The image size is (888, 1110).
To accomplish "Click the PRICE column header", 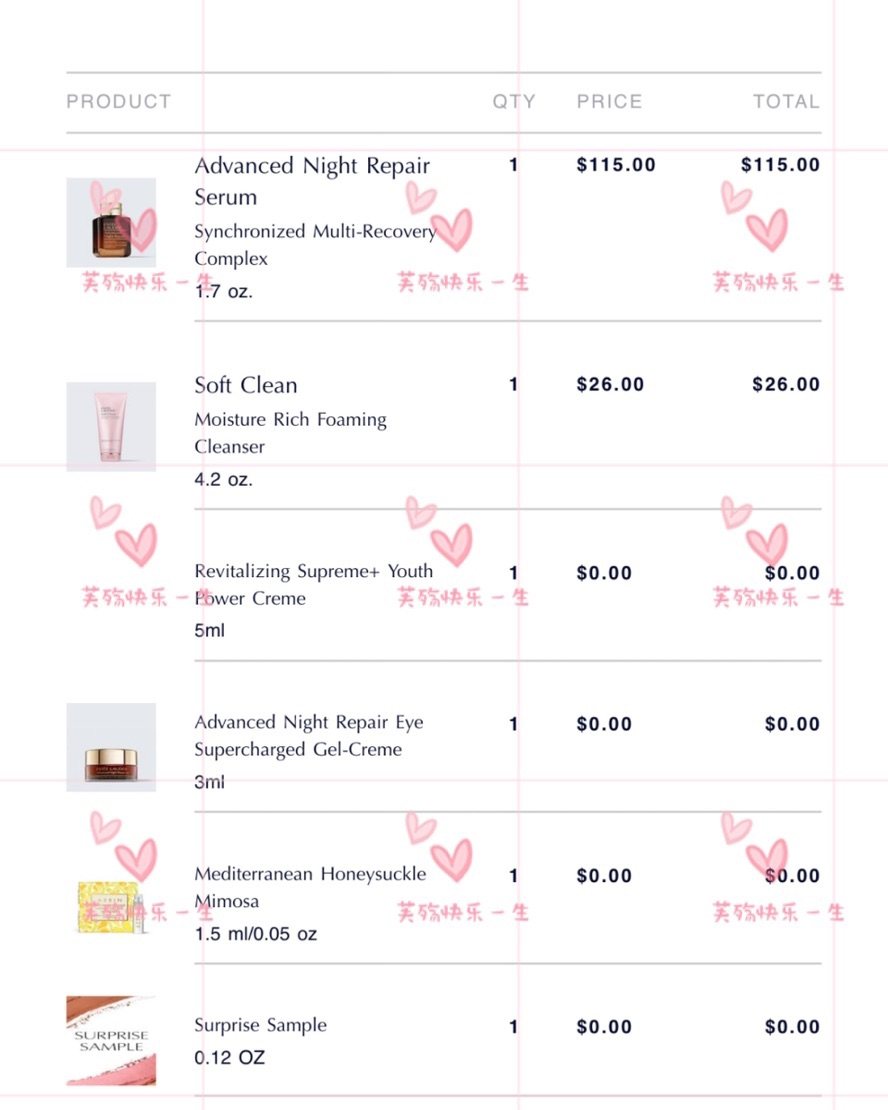I will [x=609, y=101].
